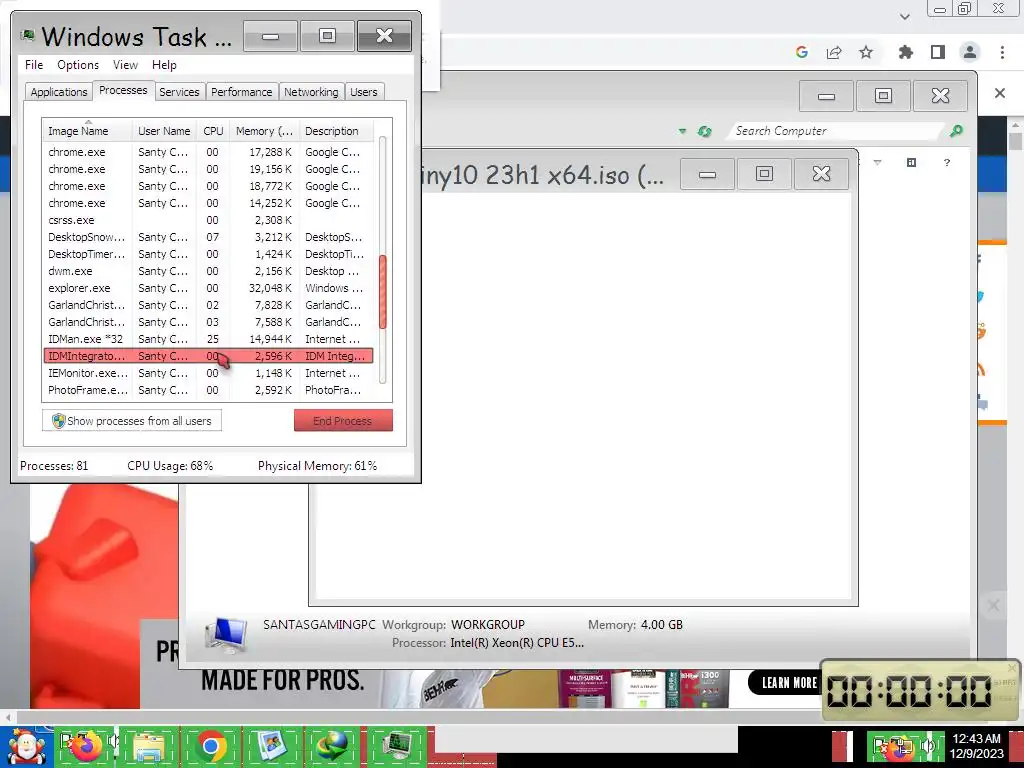
Task: Focus the Search Computer field
Action: 836,131
